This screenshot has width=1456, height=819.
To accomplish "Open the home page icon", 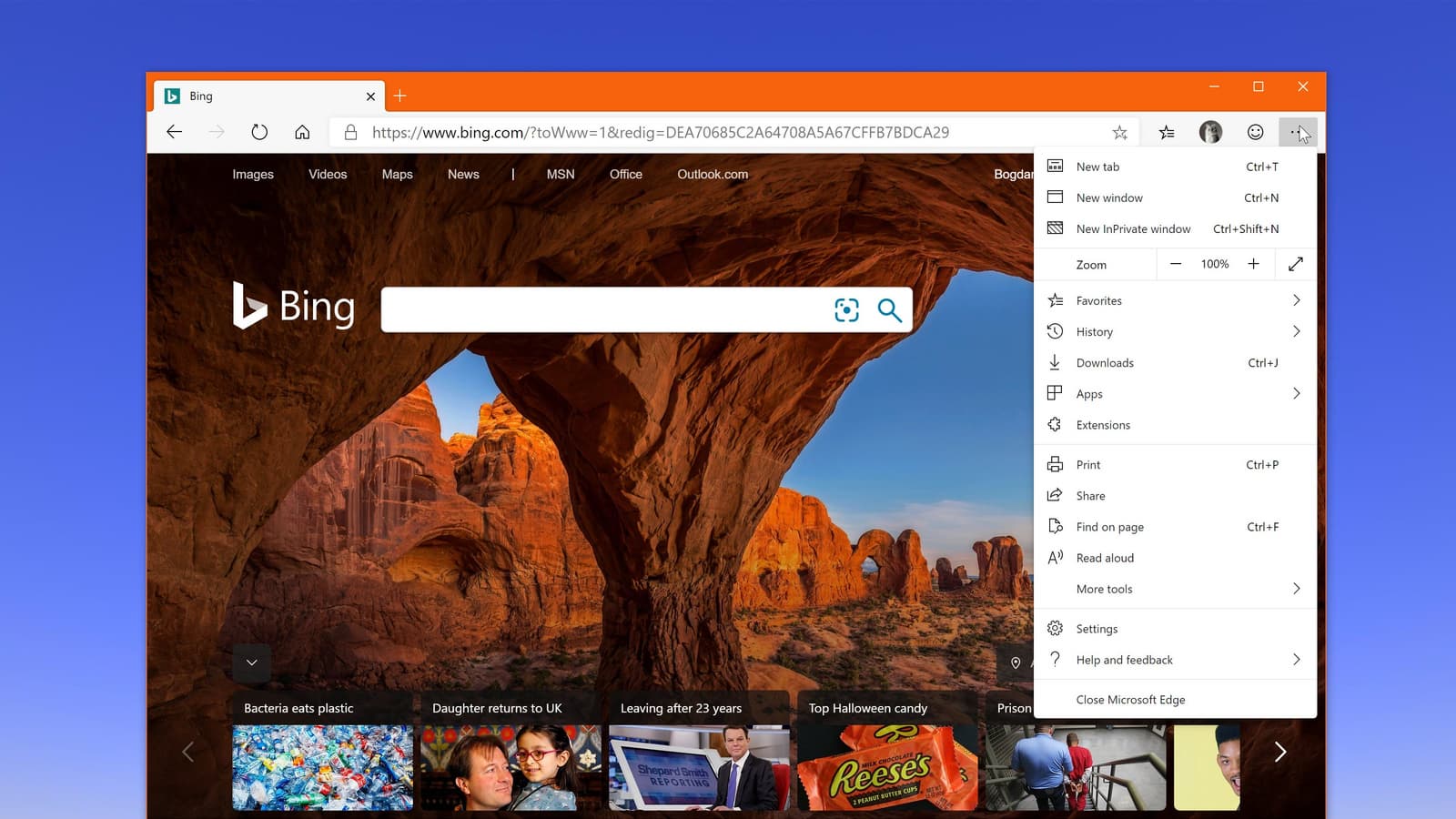I will 302,132.
